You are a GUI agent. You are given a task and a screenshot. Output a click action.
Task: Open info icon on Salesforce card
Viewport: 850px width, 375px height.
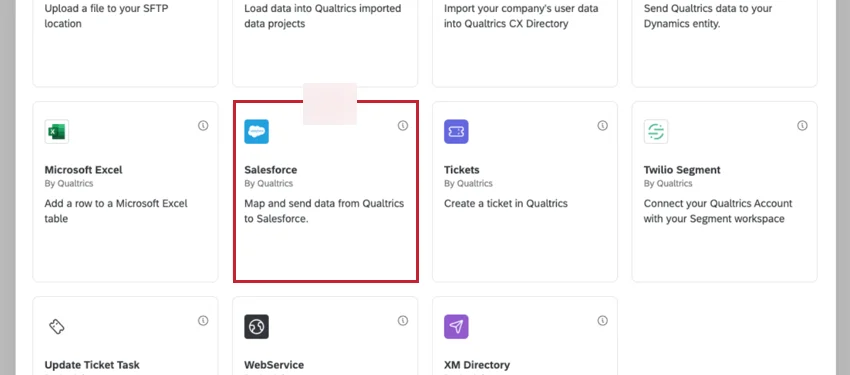[x=403, y=126]
